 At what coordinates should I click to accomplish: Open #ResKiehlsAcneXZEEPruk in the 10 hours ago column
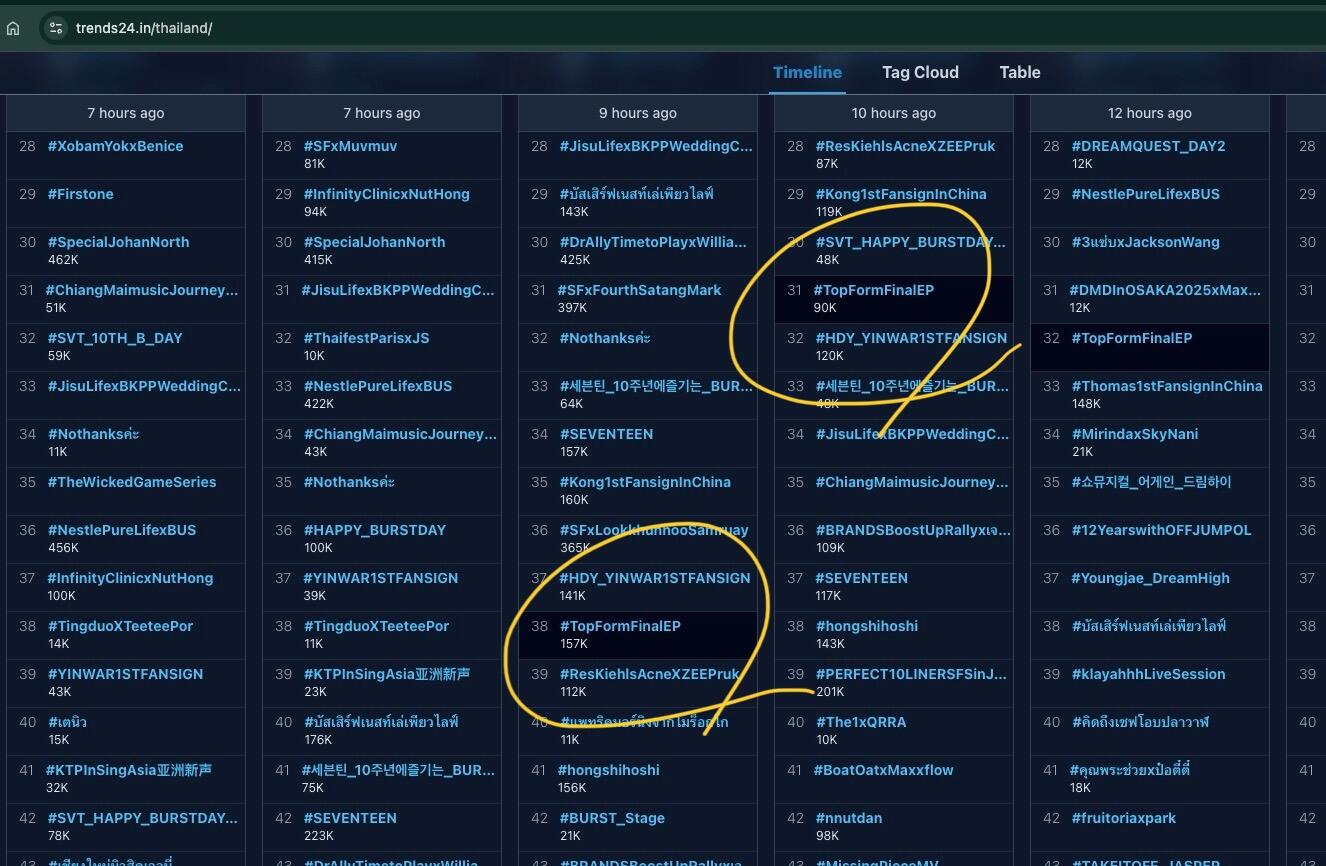[906, 146]
